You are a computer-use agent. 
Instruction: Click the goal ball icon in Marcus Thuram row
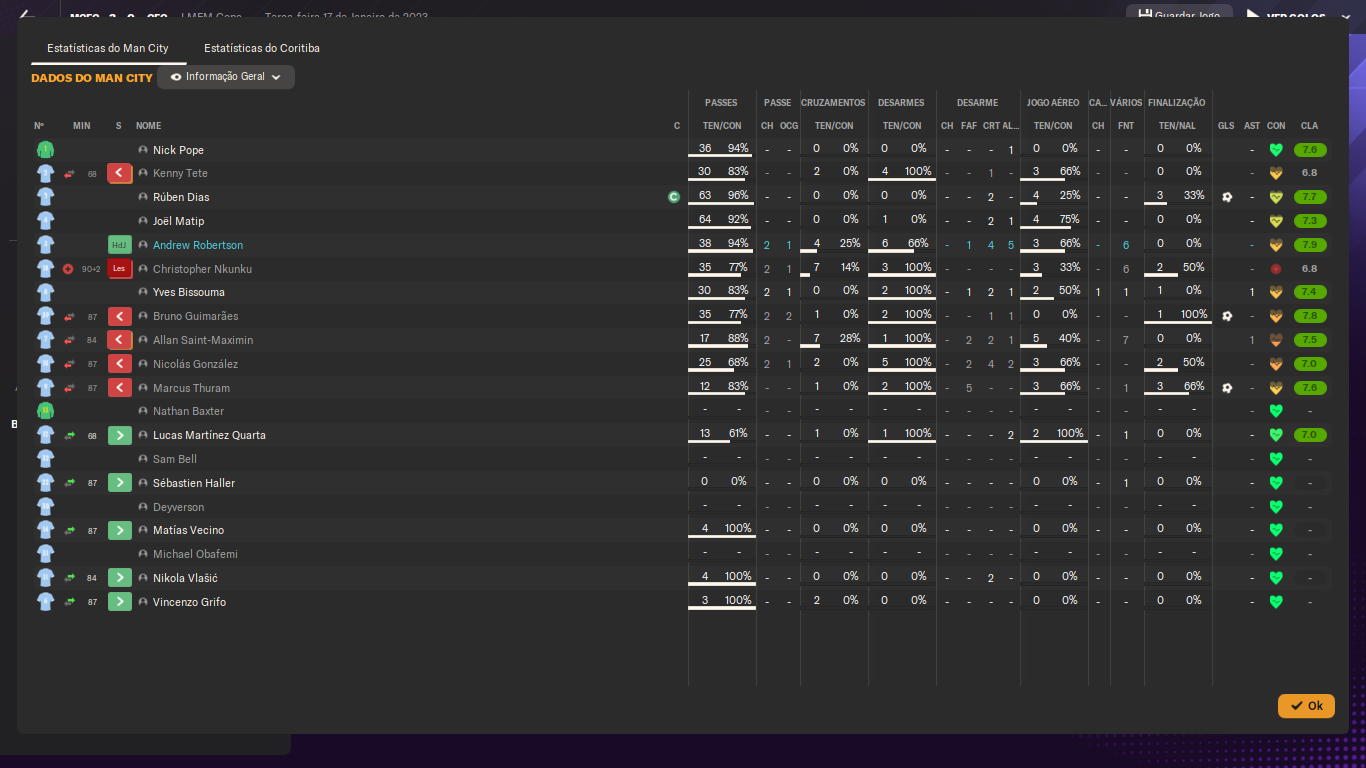pyautogui.click(x=1227, y=388)
